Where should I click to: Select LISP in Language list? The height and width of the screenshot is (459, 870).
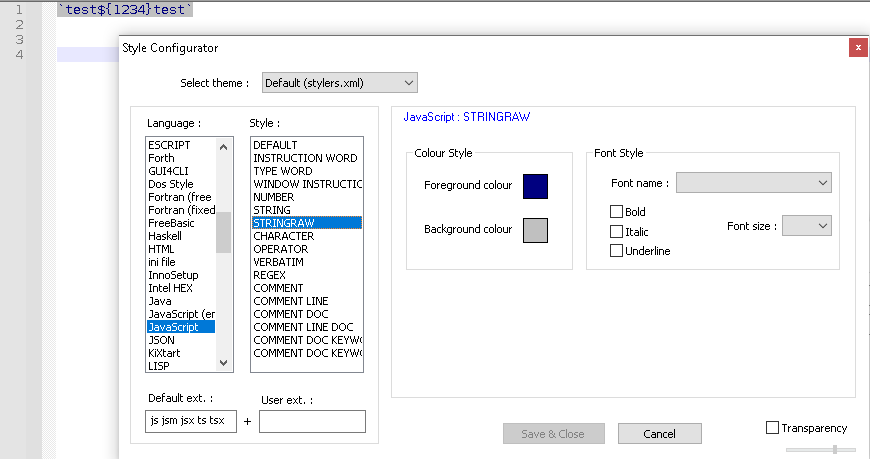click(181, 366)
